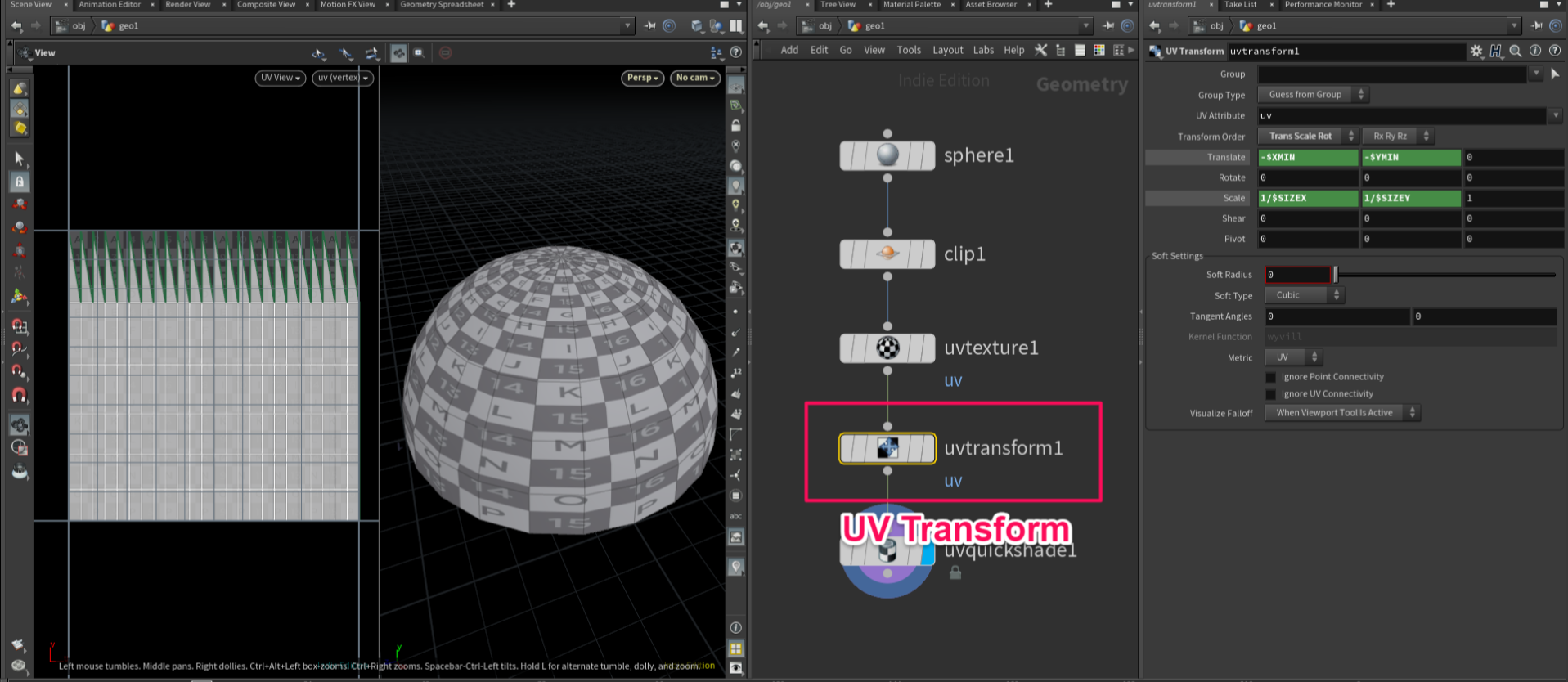Click the Scale parameter label

click(x=1234, y=198)
